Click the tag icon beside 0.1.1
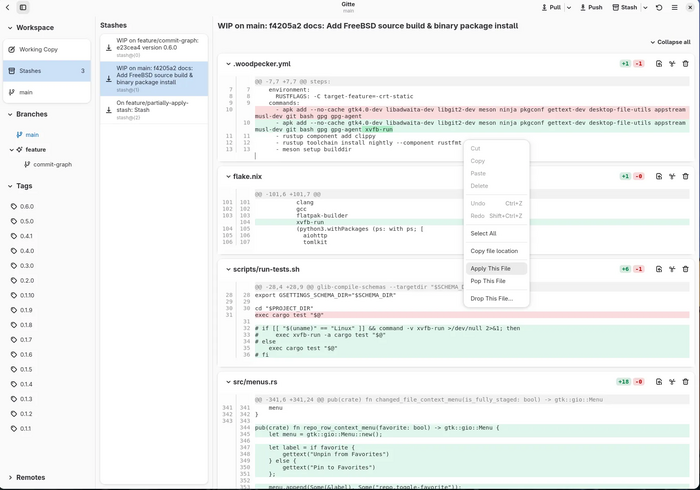This screenshot has height=490, width=700. point(14,428)
